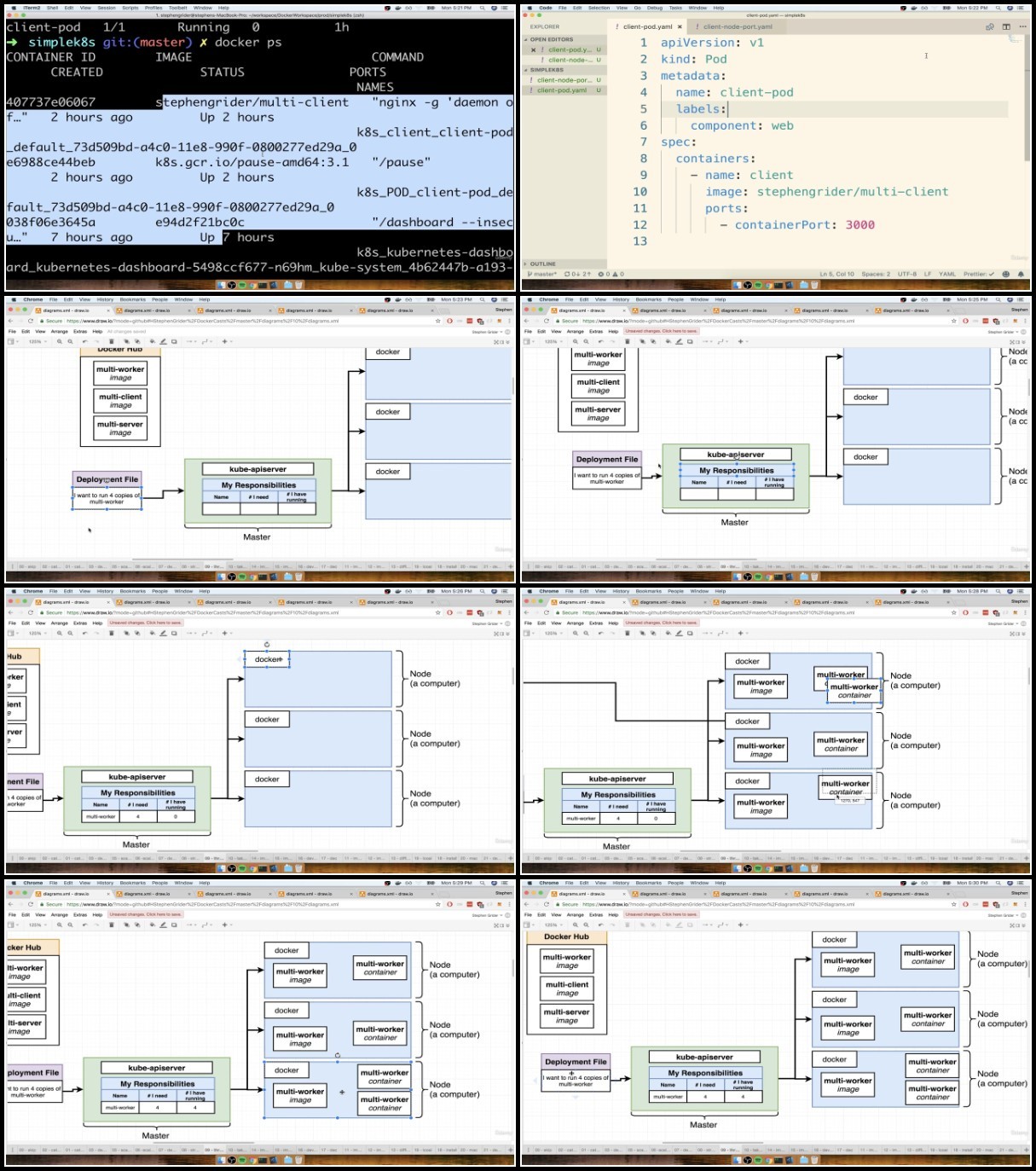Click bookmark star in 'All changes saved' draw.io Chrome window

(438, 322)
